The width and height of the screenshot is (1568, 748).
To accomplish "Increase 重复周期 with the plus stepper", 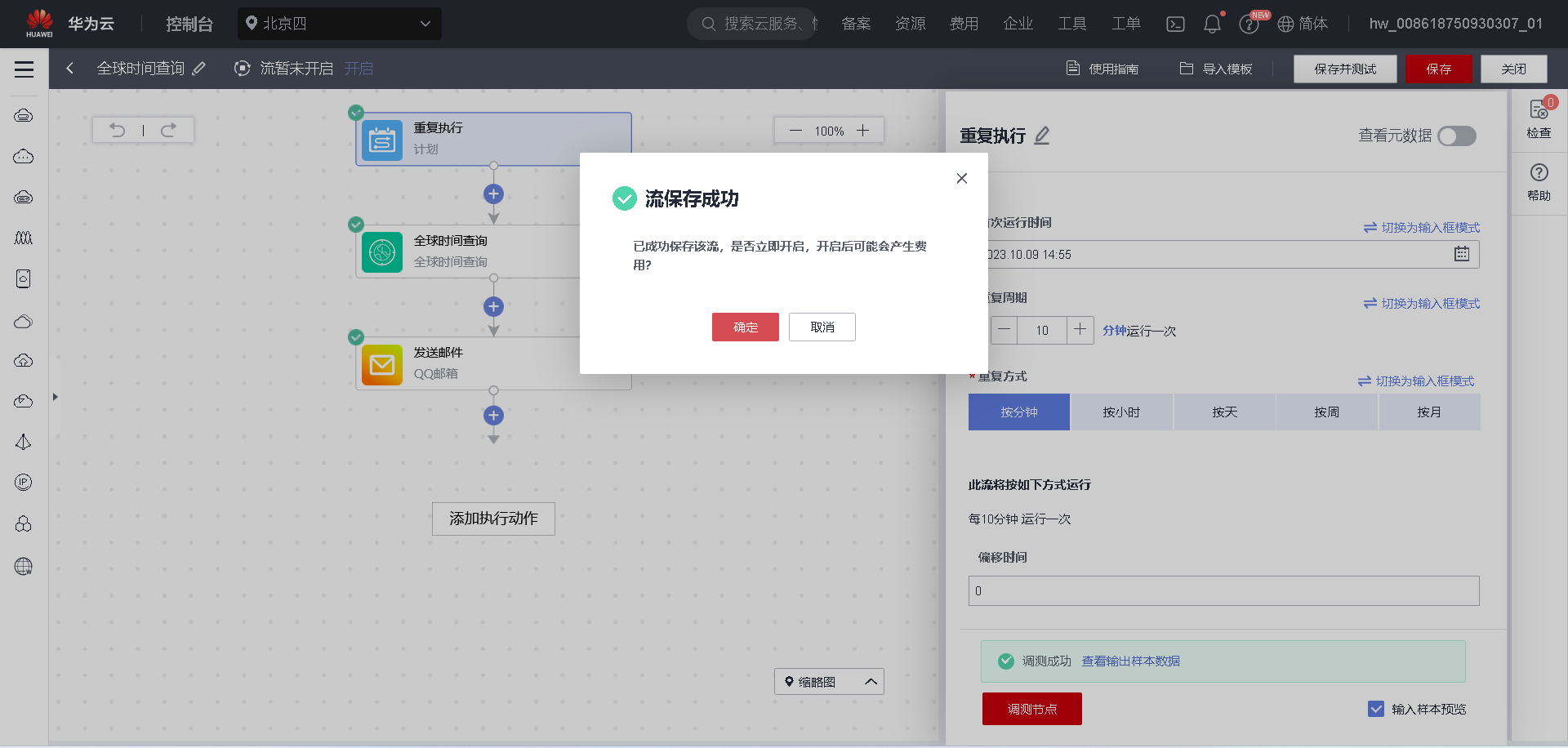I will tap(1080, 330).
